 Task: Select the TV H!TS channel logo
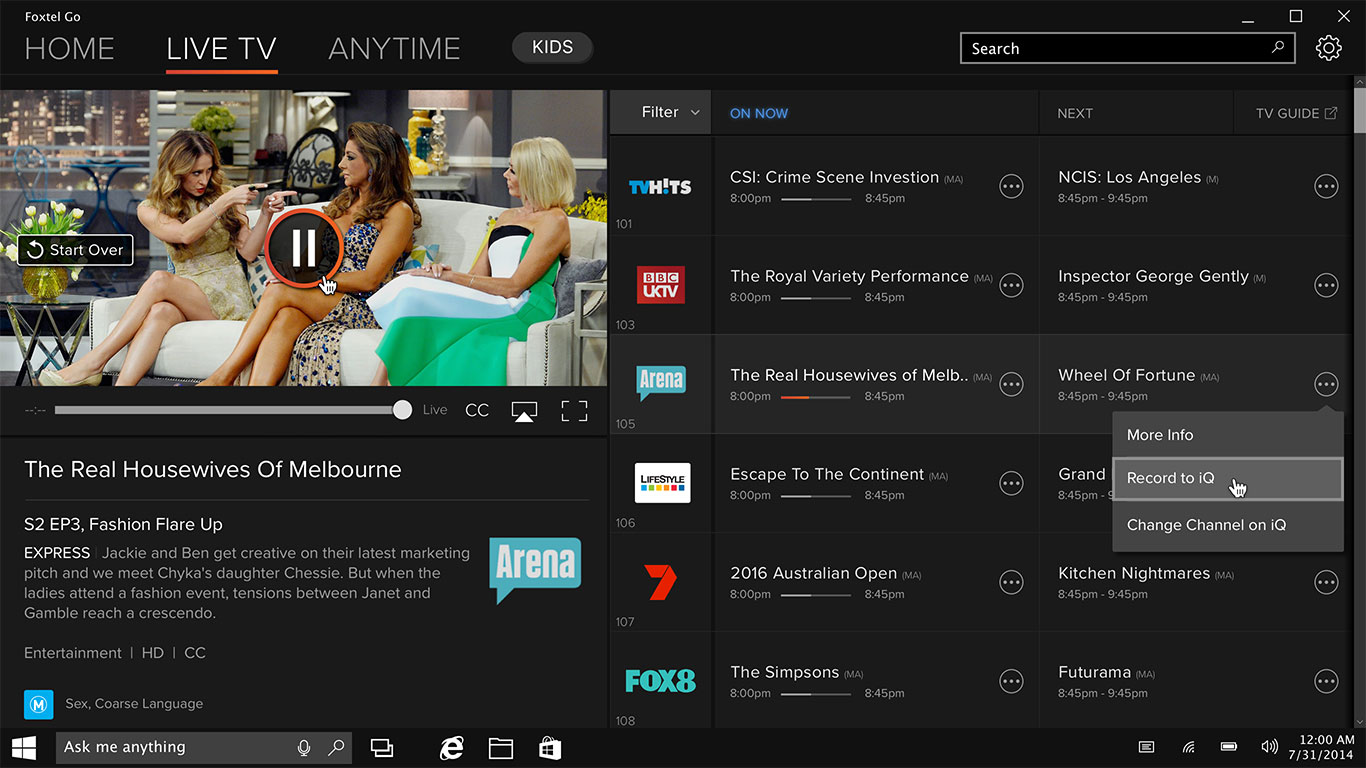click(660, 187)
